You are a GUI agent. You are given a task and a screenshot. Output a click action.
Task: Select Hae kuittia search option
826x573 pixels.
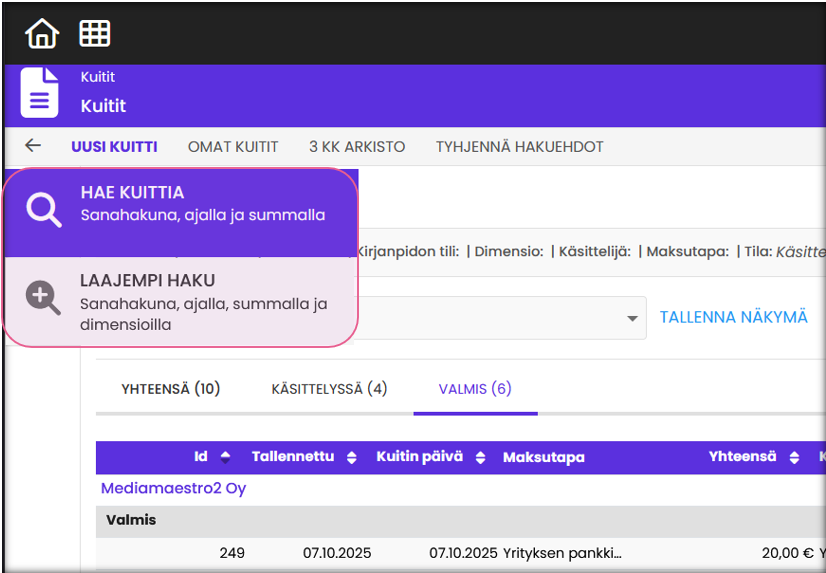pos(180,203)
